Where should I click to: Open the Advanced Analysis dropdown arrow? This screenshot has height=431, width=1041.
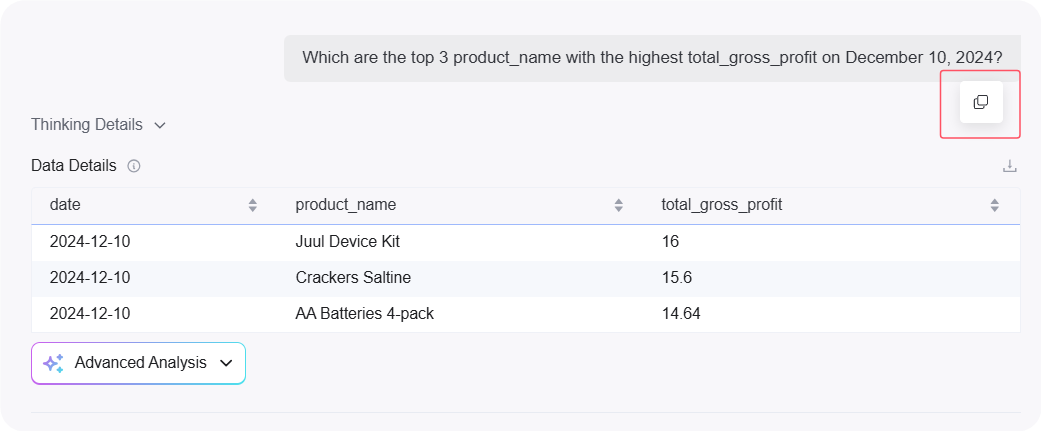[226, 363]
